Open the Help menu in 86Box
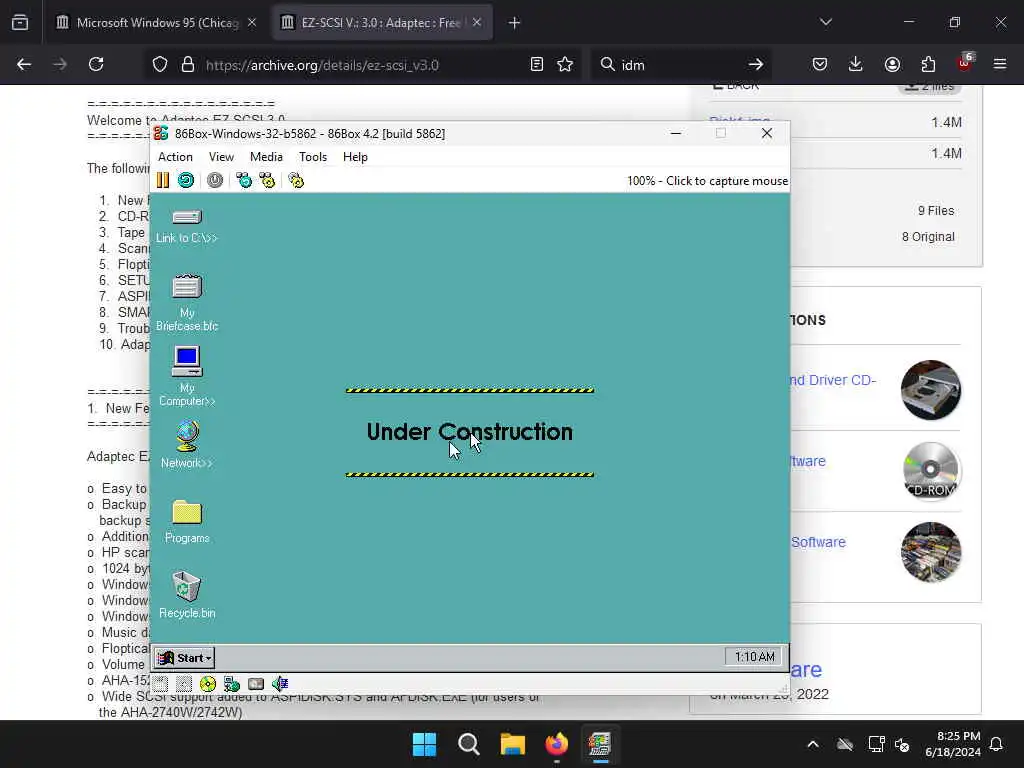This screenshot has height=768, width=1024. coord(355,157)
